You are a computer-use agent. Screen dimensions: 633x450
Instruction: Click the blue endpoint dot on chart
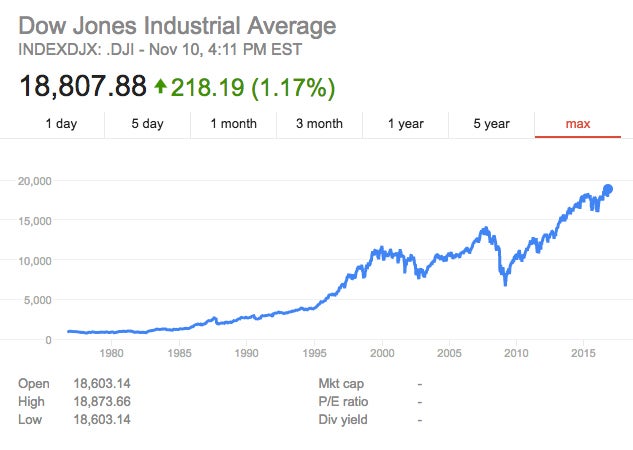607,190
